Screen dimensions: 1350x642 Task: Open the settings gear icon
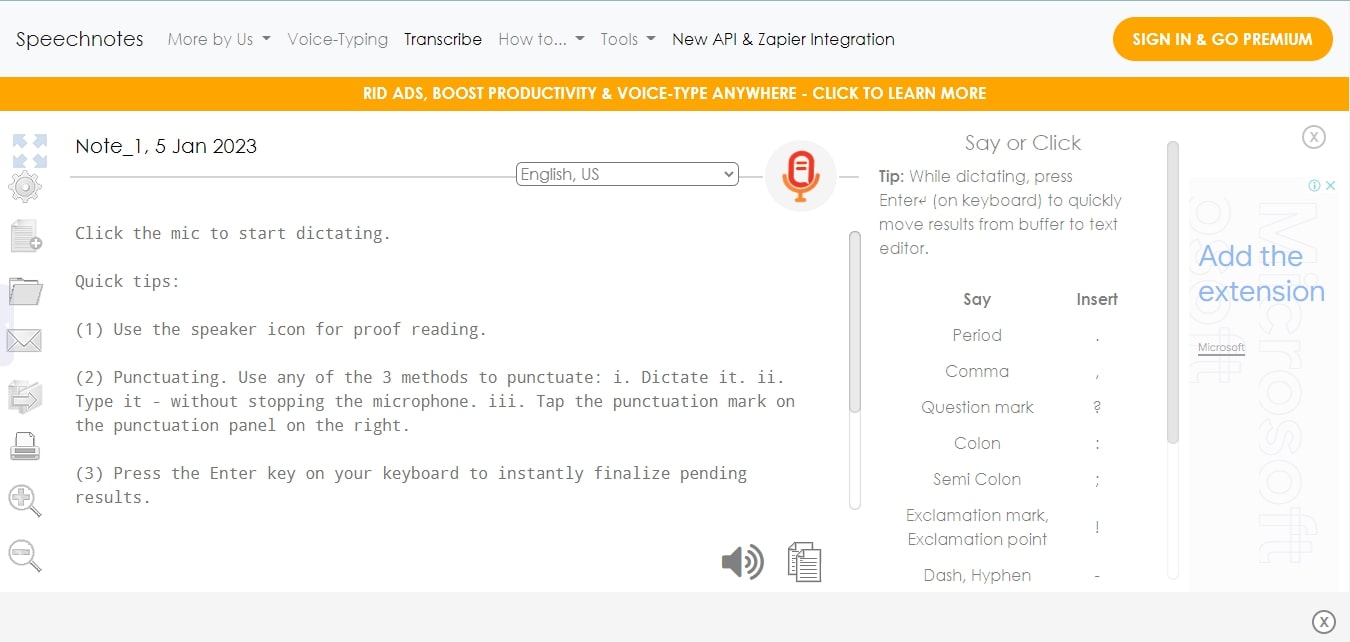click(25, 187)
